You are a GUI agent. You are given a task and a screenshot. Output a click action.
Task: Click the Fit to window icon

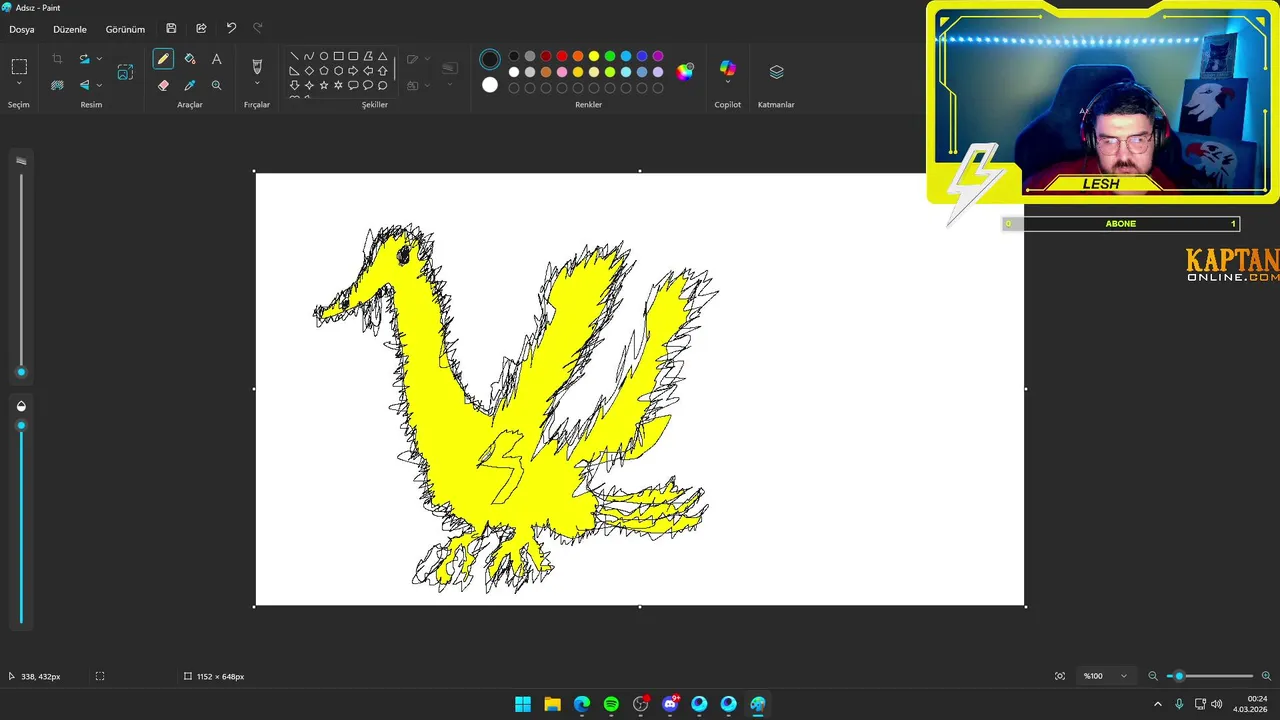tap(1060, 676)
